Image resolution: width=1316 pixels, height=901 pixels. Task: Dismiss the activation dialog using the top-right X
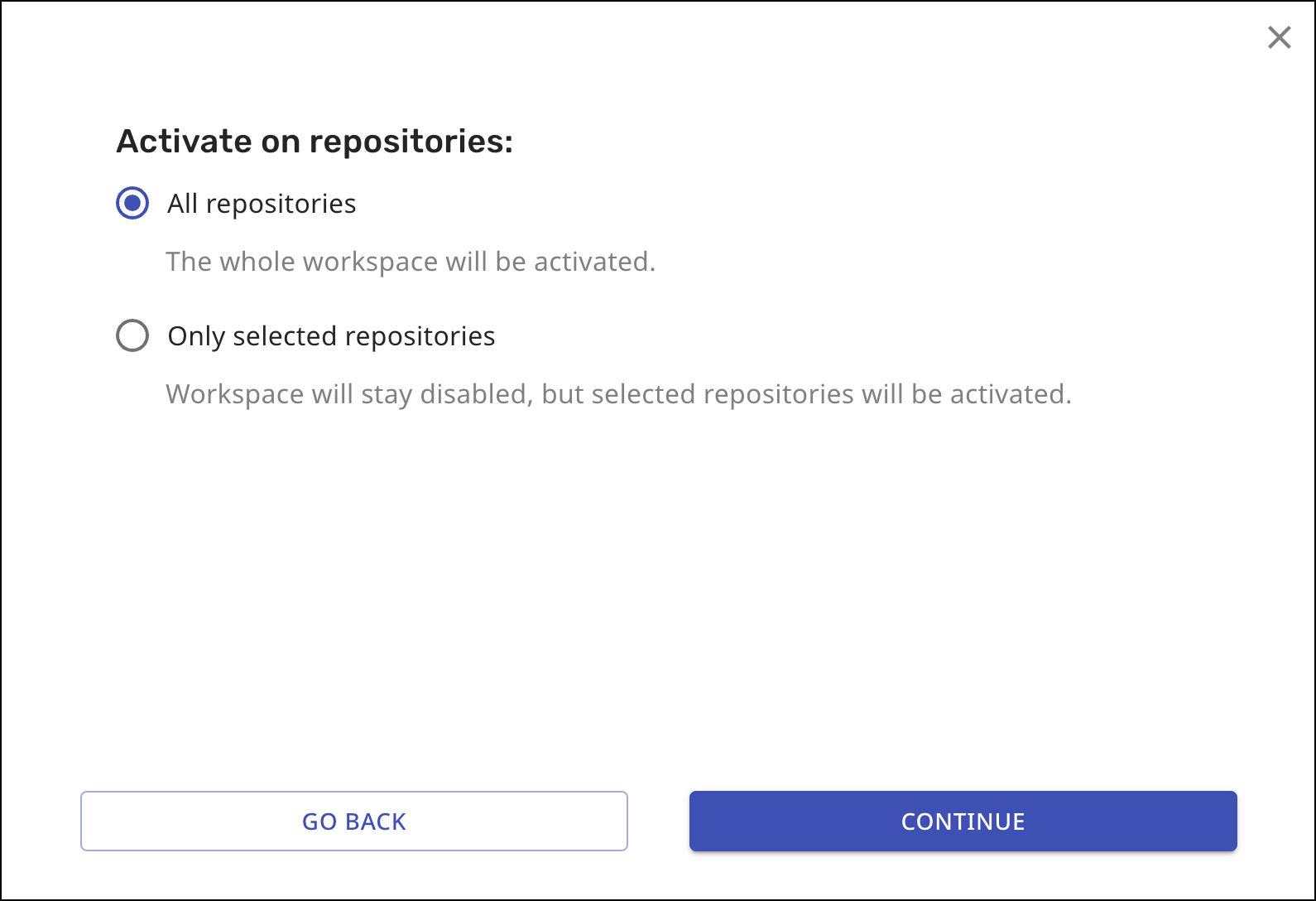(1279, 37)
